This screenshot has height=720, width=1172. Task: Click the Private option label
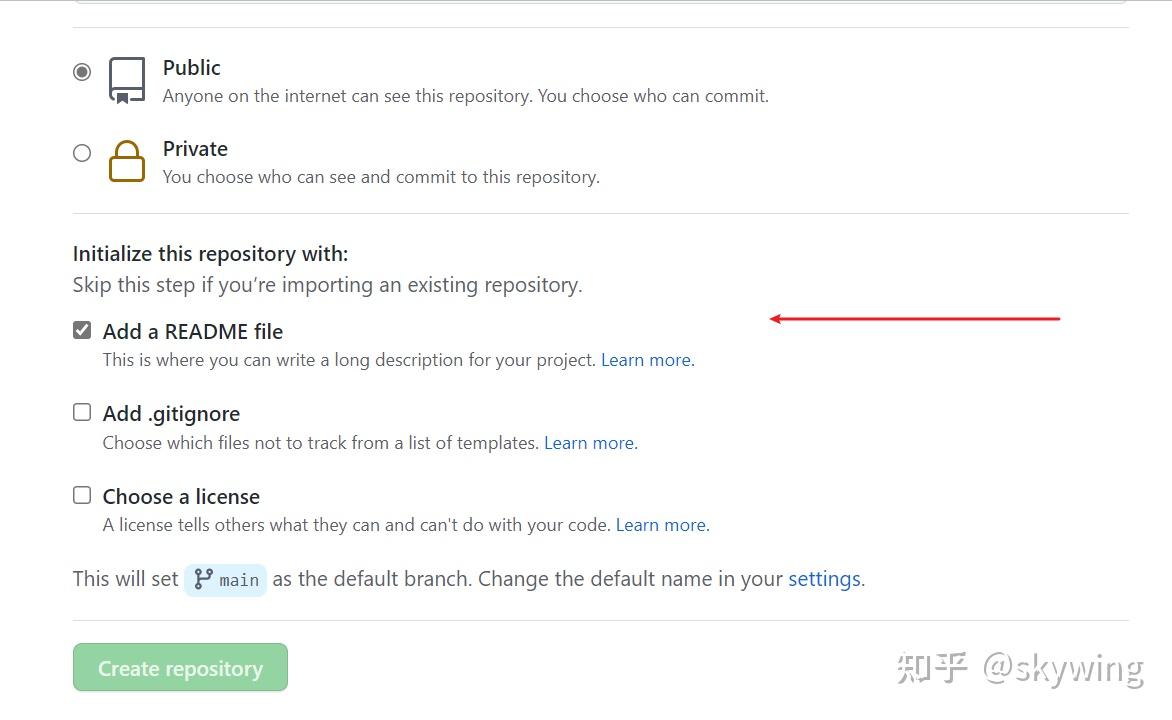point(195,149)
